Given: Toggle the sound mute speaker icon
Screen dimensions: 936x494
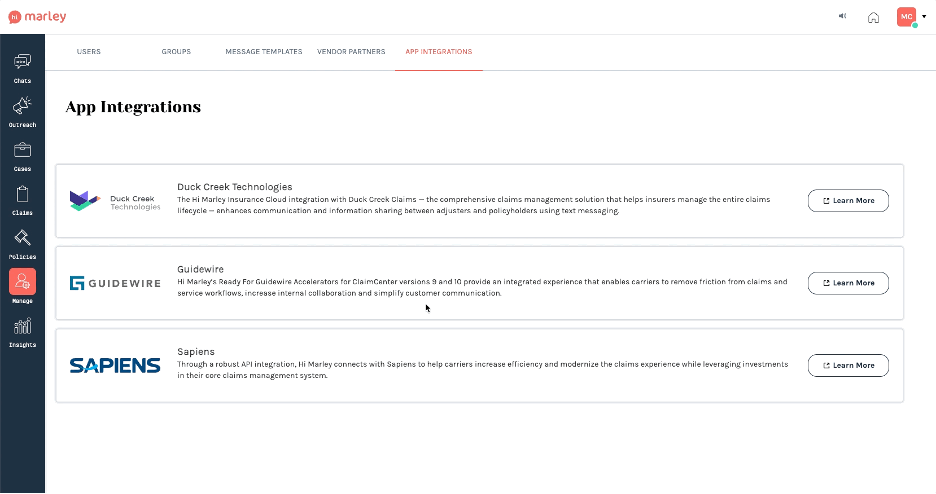Looking at the screenshot, I should pos(842,16).
